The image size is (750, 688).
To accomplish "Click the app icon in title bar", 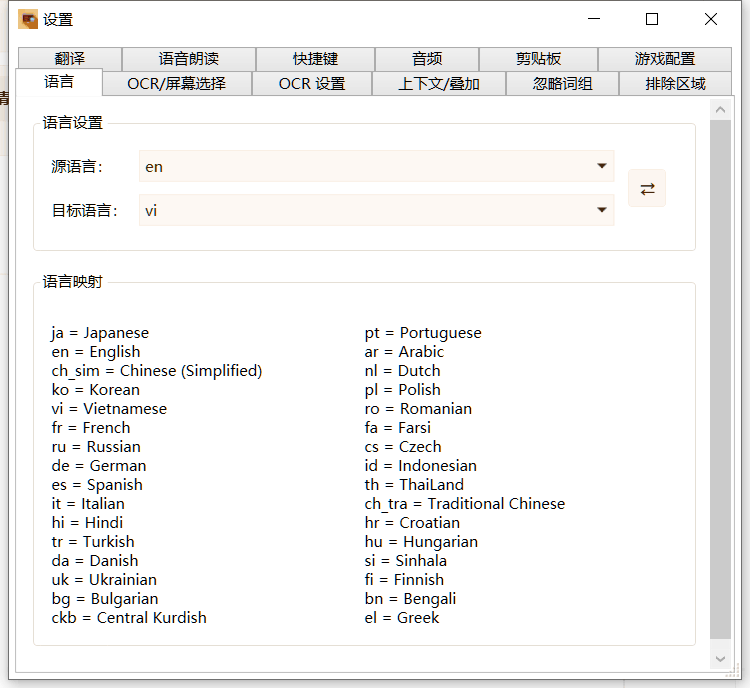I will (x=28, y=20).
